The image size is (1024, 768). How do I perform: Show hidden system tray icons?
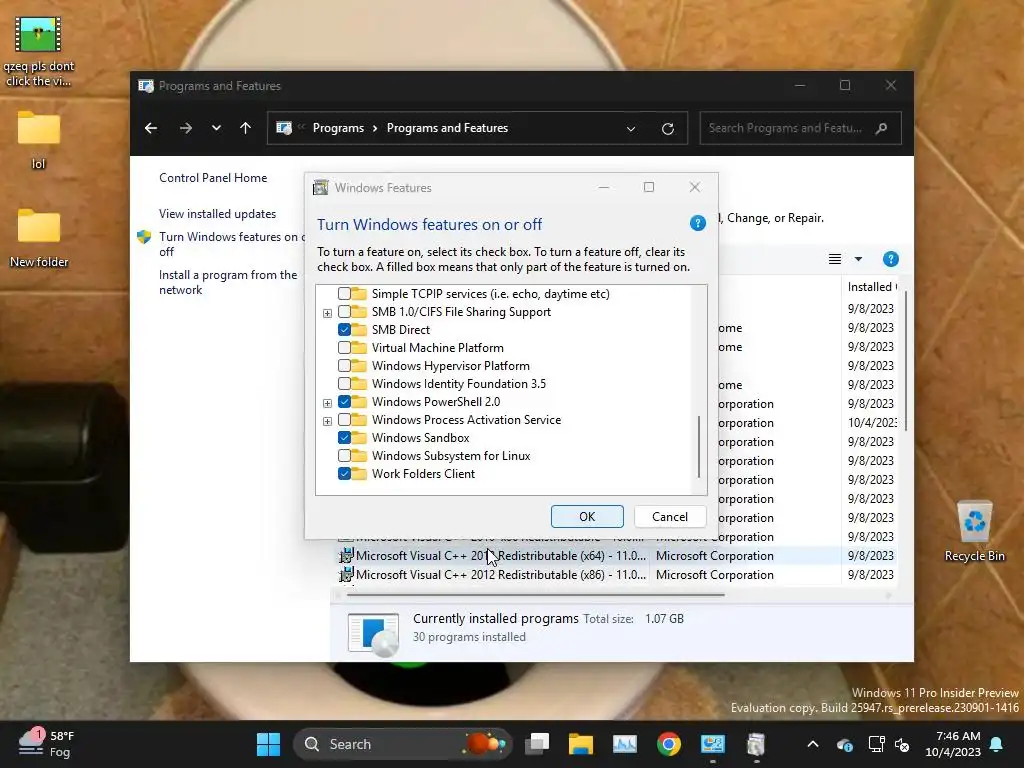click(813, 744)
